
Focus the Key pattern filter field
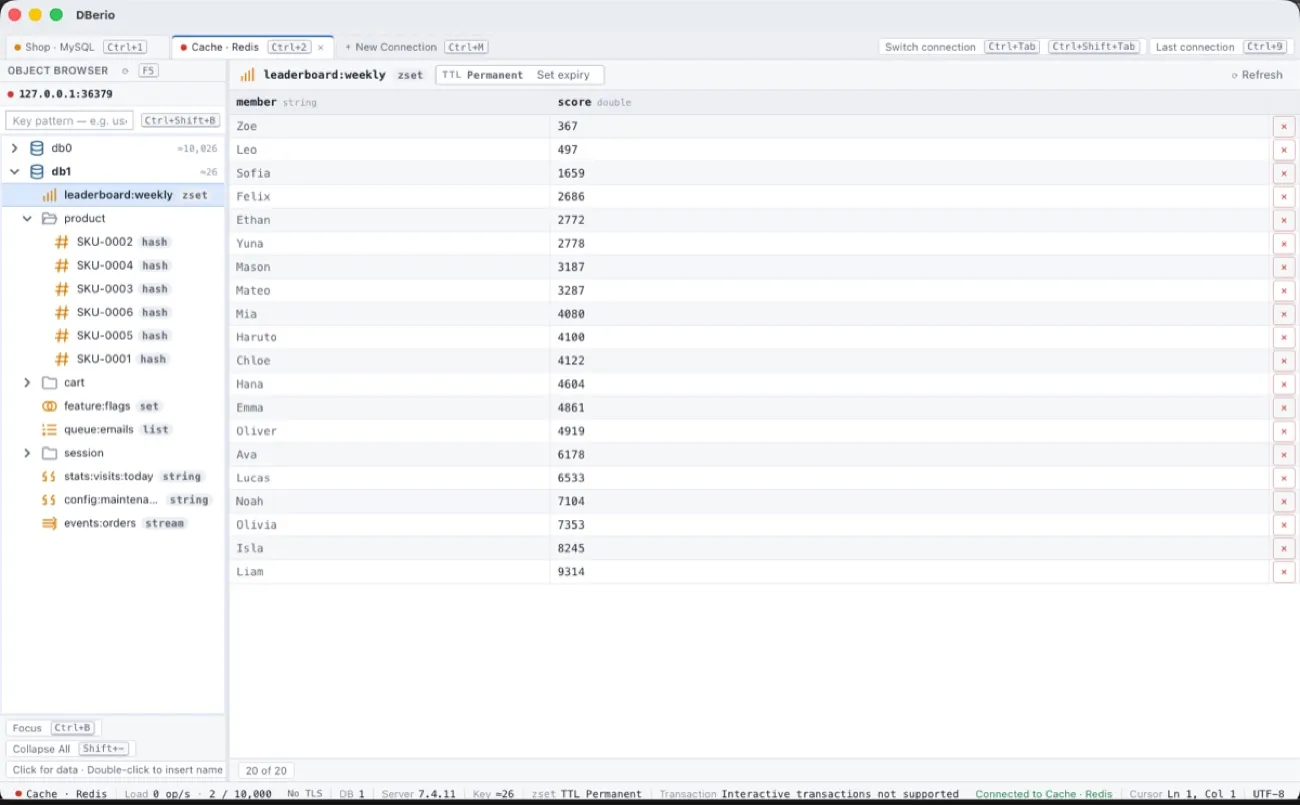(70, 121)
